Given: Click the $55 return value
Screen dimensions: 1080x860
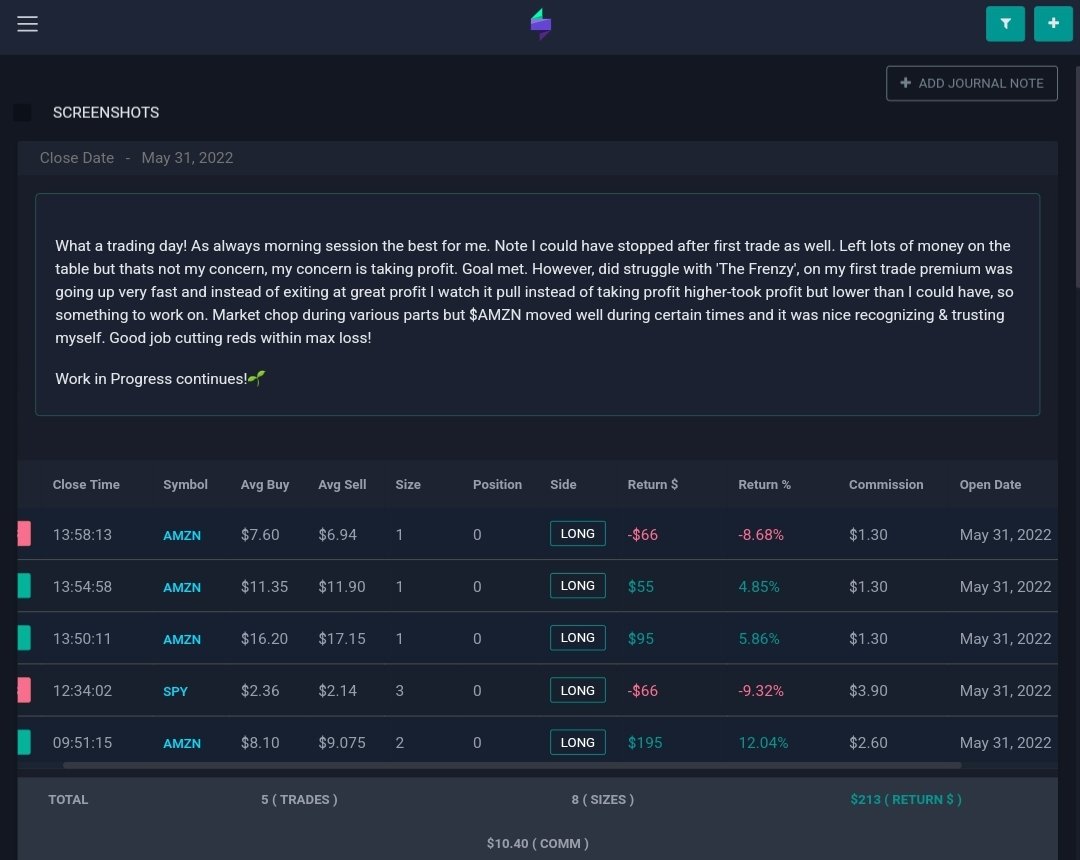Looking at the screenshot, I should [x=641, y=587].
